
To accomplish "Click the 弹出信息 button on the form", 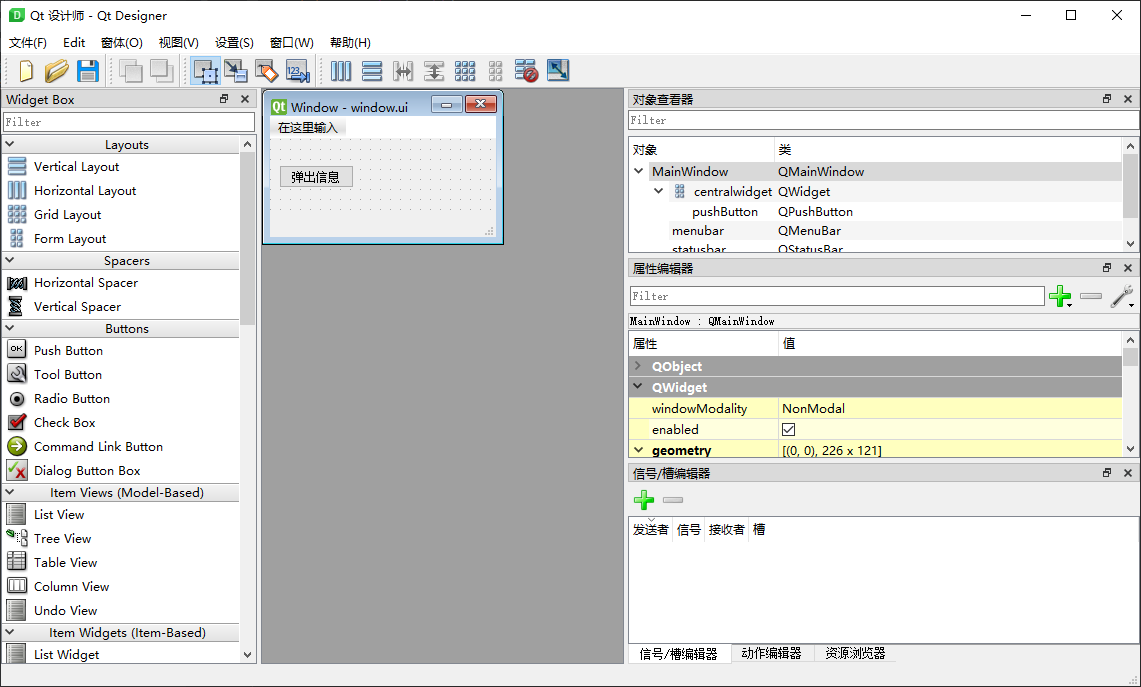I will pos(316,176).
